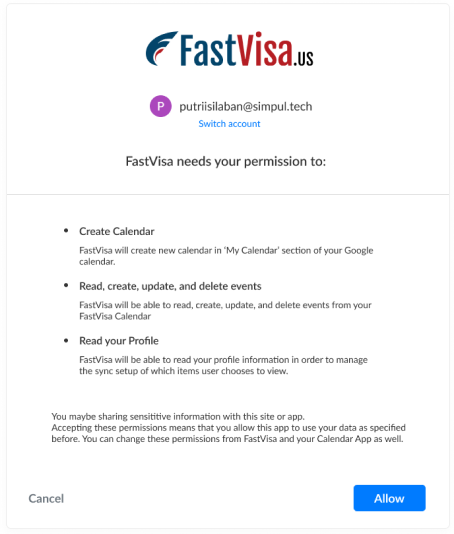Click the bullet beside Read, create, update events
This screenshot has width=454, height=534.
[x=66, y=285]
